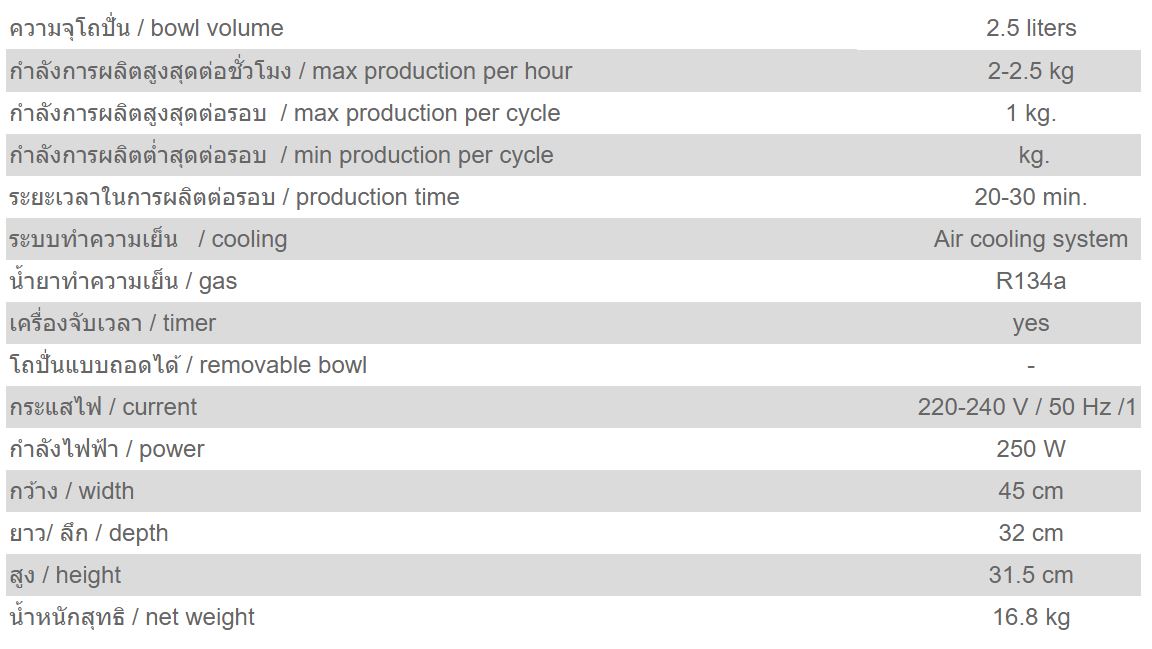
Task: Select the "220-240 V / 50 Hz" value
Action: pyautogui.click(x=1027, y=407)
